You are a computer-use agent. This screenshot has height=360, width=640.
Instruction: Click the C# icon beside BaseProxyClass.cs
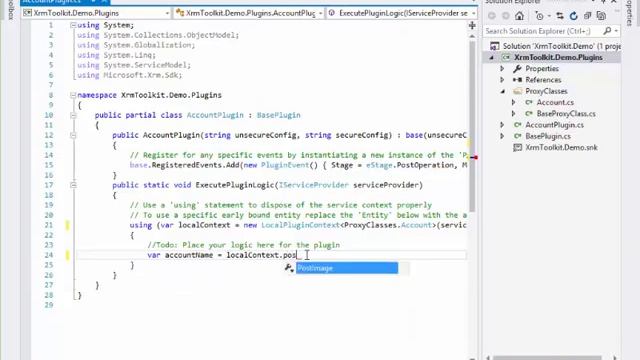[x=529, y=113]
